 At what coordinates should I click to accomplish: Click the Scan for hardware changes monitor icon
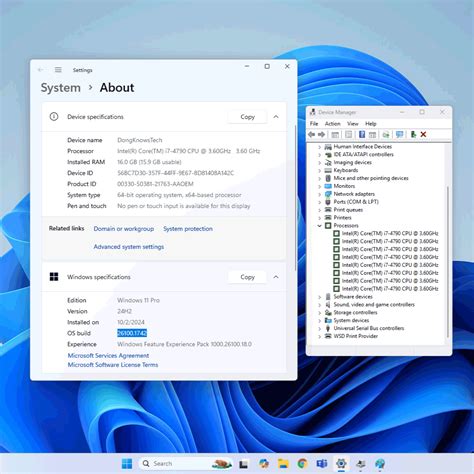[399, 134]
